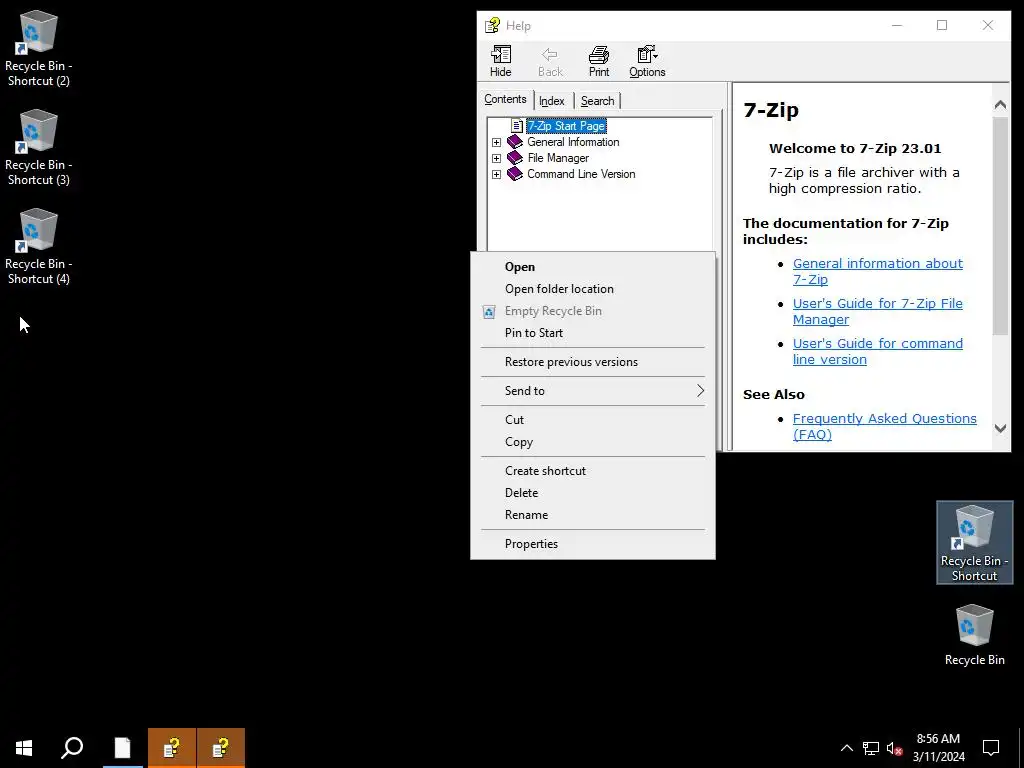Open taskbar search magnifier
The height and width of the screenshot is (768, 1024).
pyautogui.click(x=72, y=748)
